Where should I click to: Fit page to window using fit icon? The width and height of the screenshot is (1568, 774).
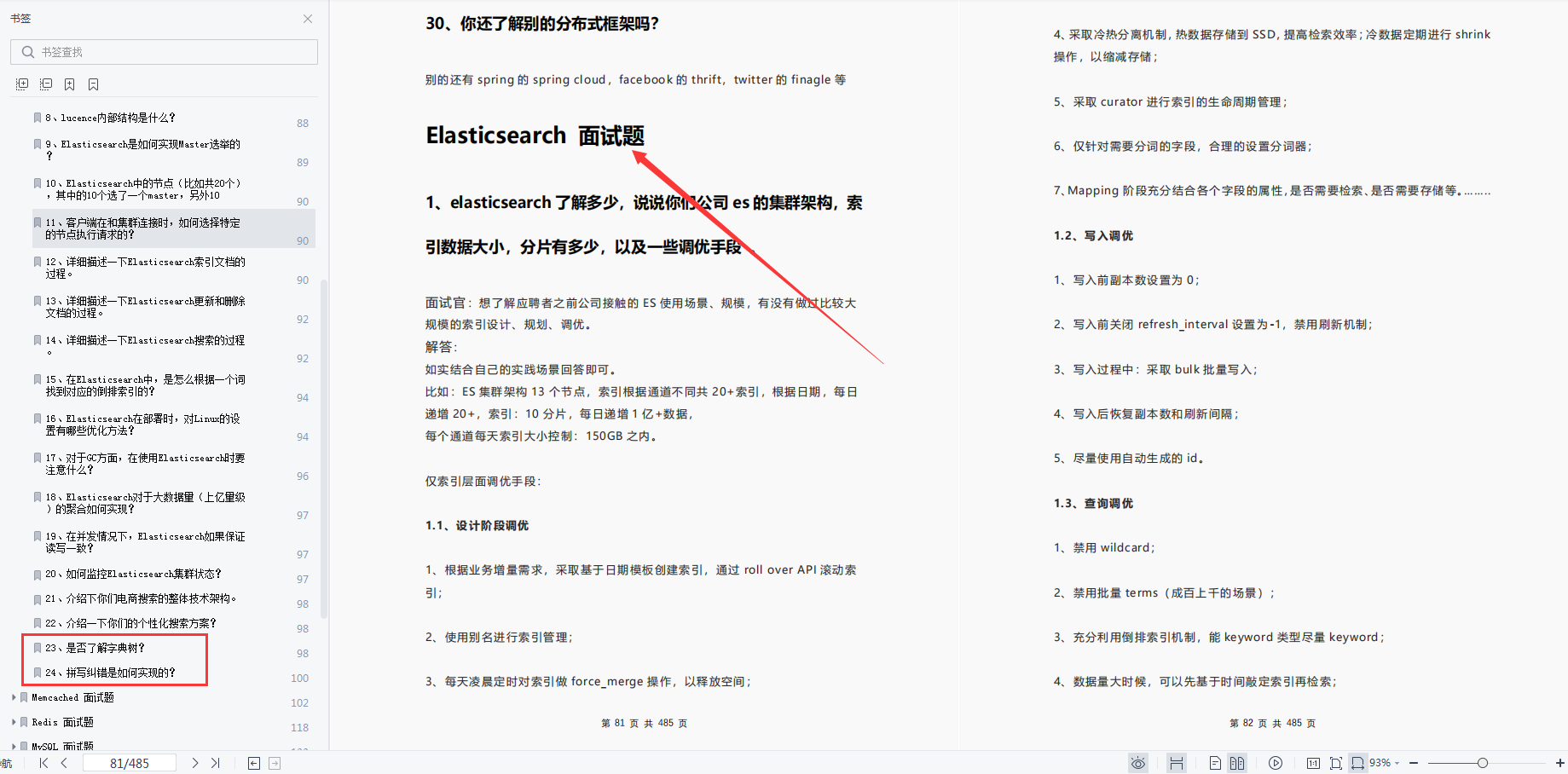[x=1336, y=763]
